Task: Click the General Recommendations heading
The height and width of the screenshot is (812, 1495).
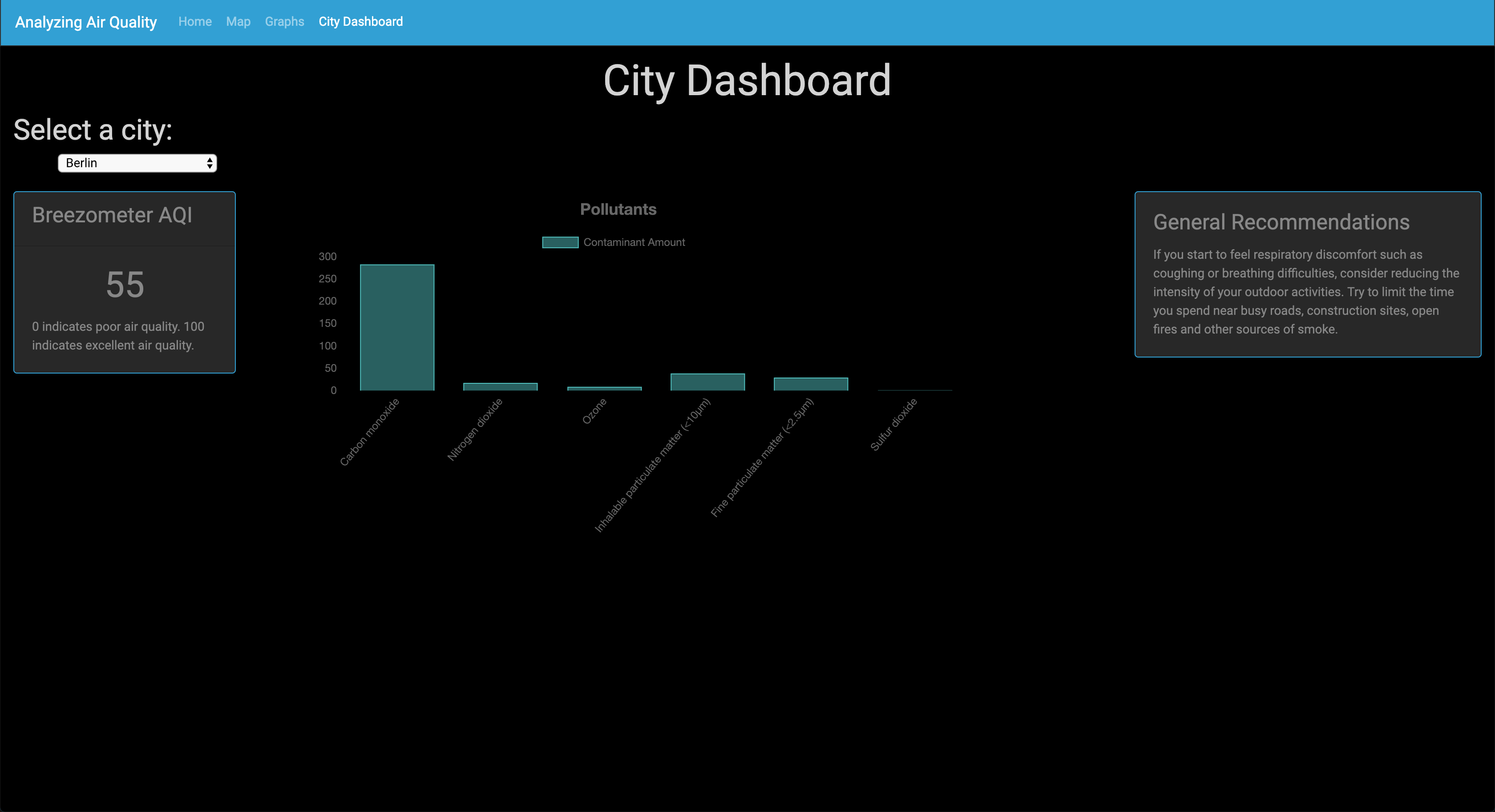Action: [x=1281, y=222]
